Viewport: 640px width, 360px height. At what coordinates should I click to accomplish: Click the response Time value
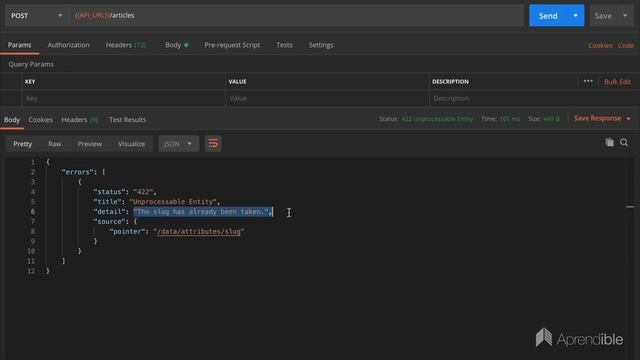[510, 119]
